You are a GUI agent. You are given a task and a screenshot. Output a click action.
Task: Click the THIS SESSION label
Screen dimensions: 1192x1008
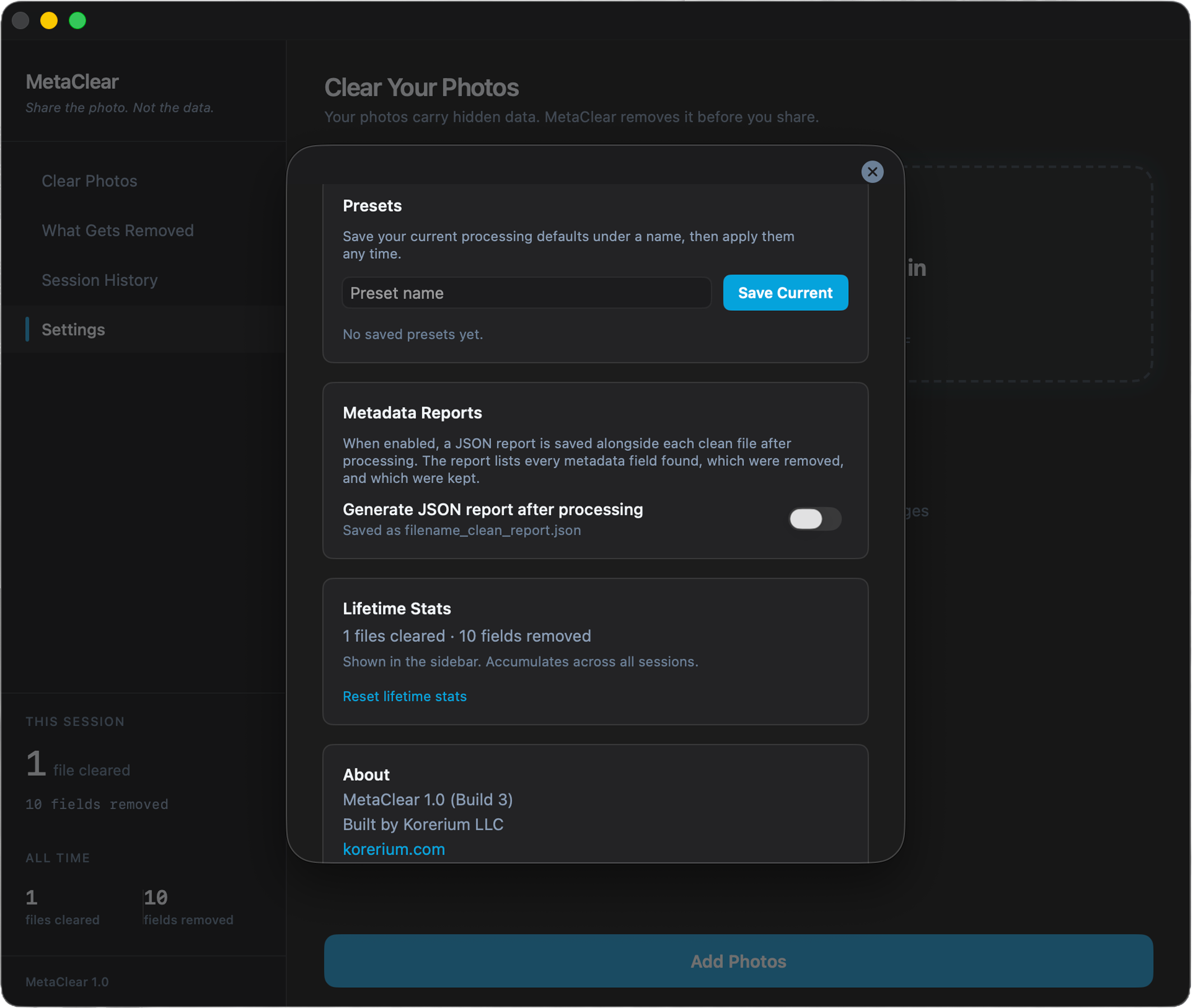tap(75, 722)
